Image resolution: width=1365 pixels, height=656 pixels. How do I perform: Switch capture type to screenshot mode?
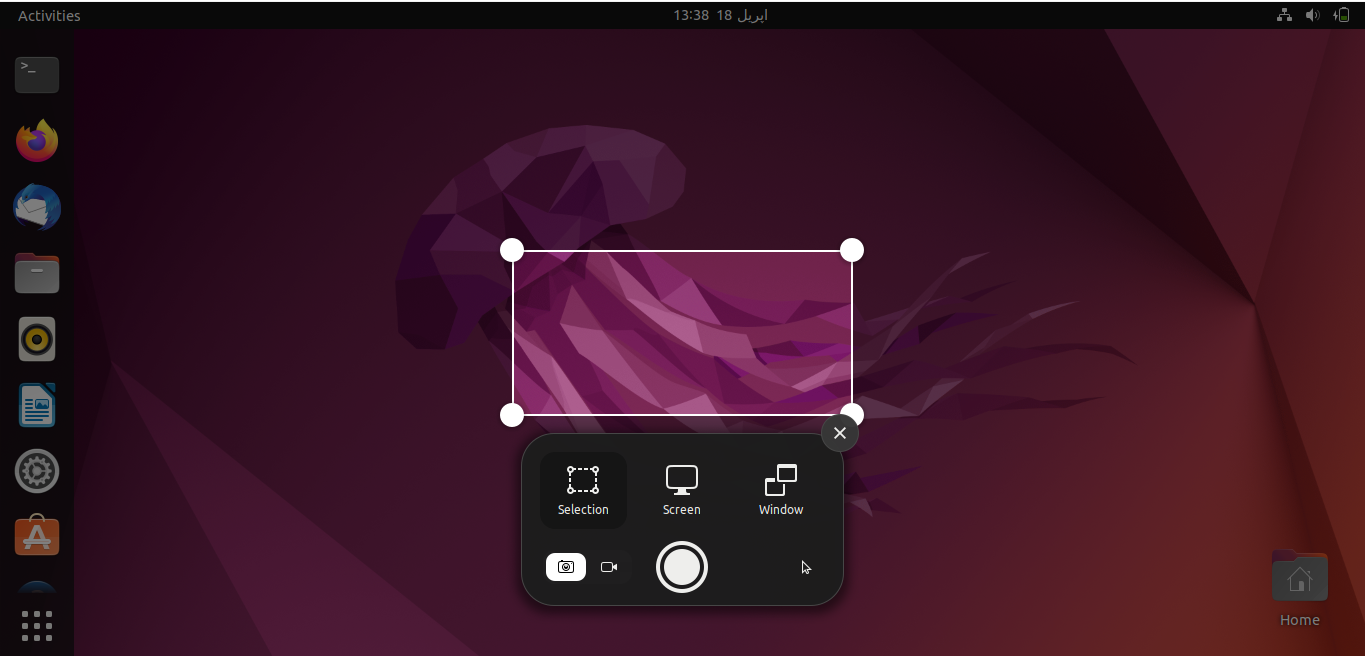(566, 567)
